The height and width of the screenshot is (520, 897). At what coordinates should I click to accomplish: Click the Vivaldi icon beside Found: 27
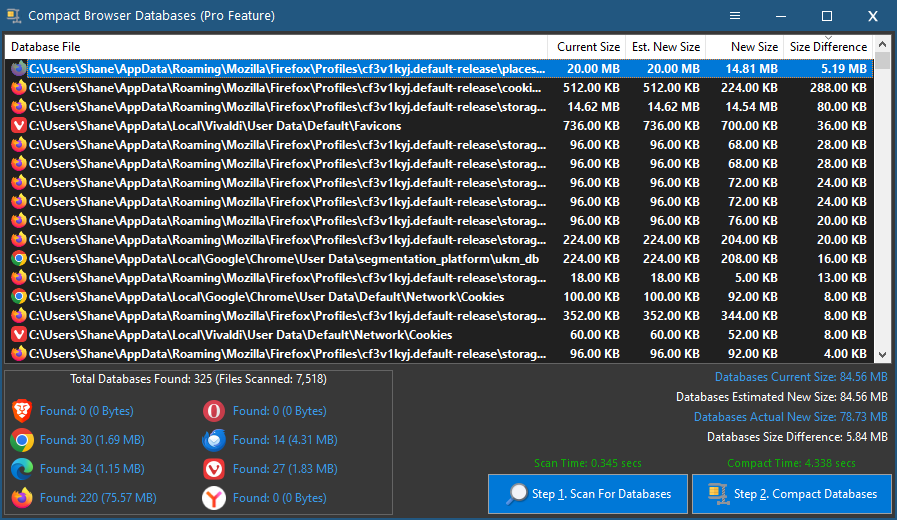[x=214, y=469]
